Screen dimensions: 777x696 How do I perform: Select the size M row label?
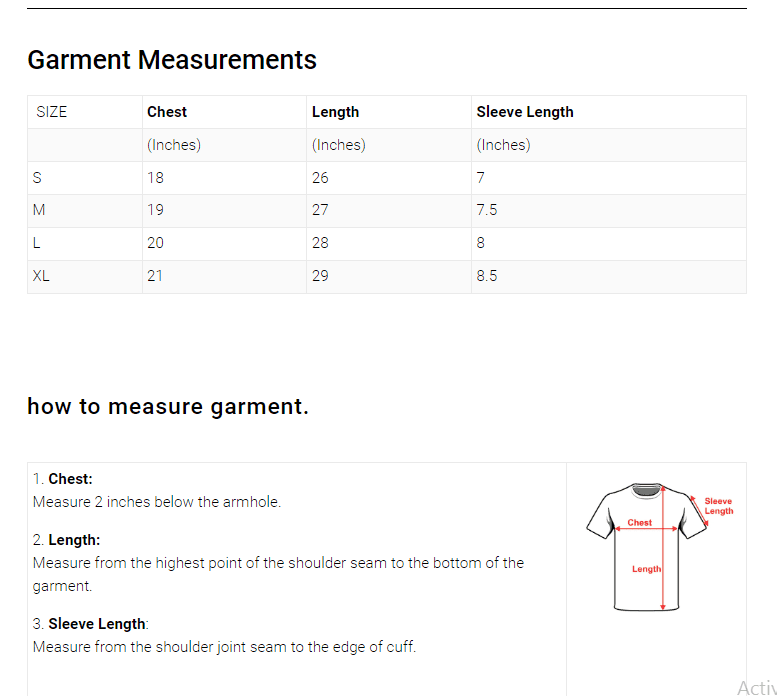pos(39,210)
